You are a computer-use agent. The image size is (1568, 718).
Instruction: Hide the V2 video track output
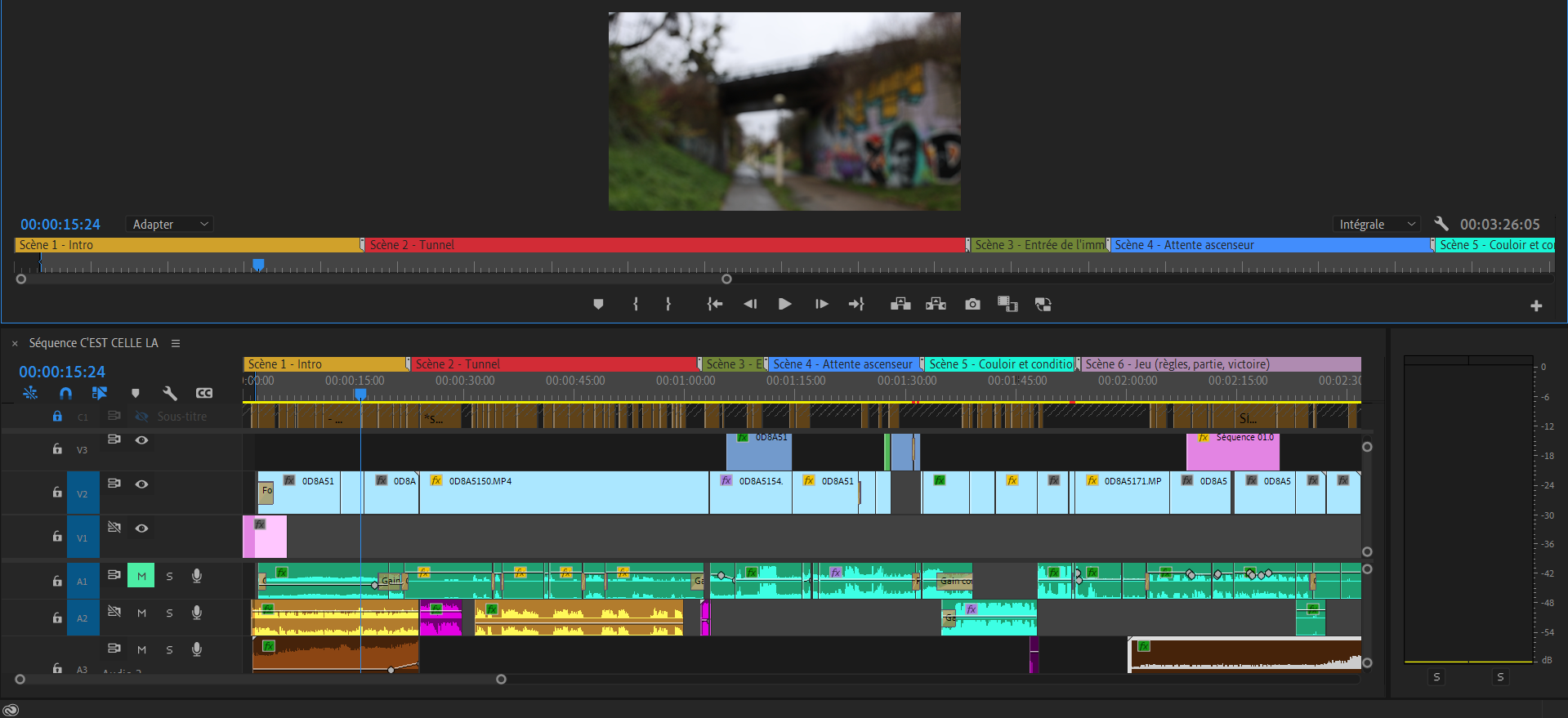coord(141,484)
